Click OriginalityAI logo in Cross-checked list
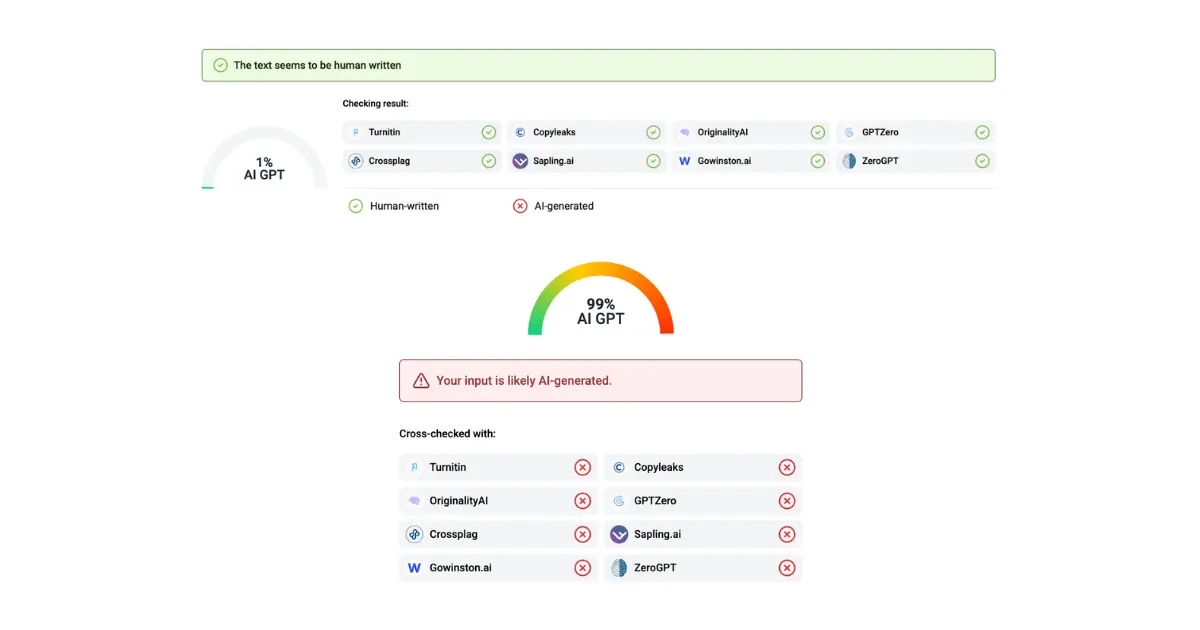 pos(415,501)
